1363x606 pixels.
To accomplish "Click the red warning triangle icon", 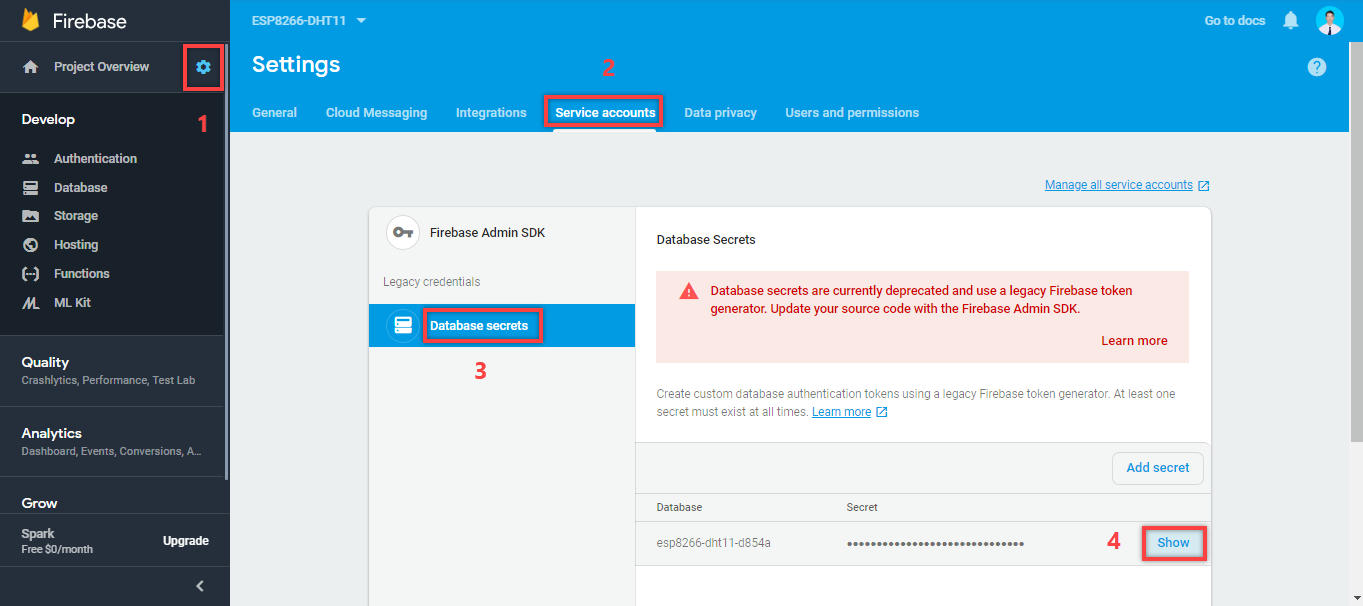I will click(688, 291).
